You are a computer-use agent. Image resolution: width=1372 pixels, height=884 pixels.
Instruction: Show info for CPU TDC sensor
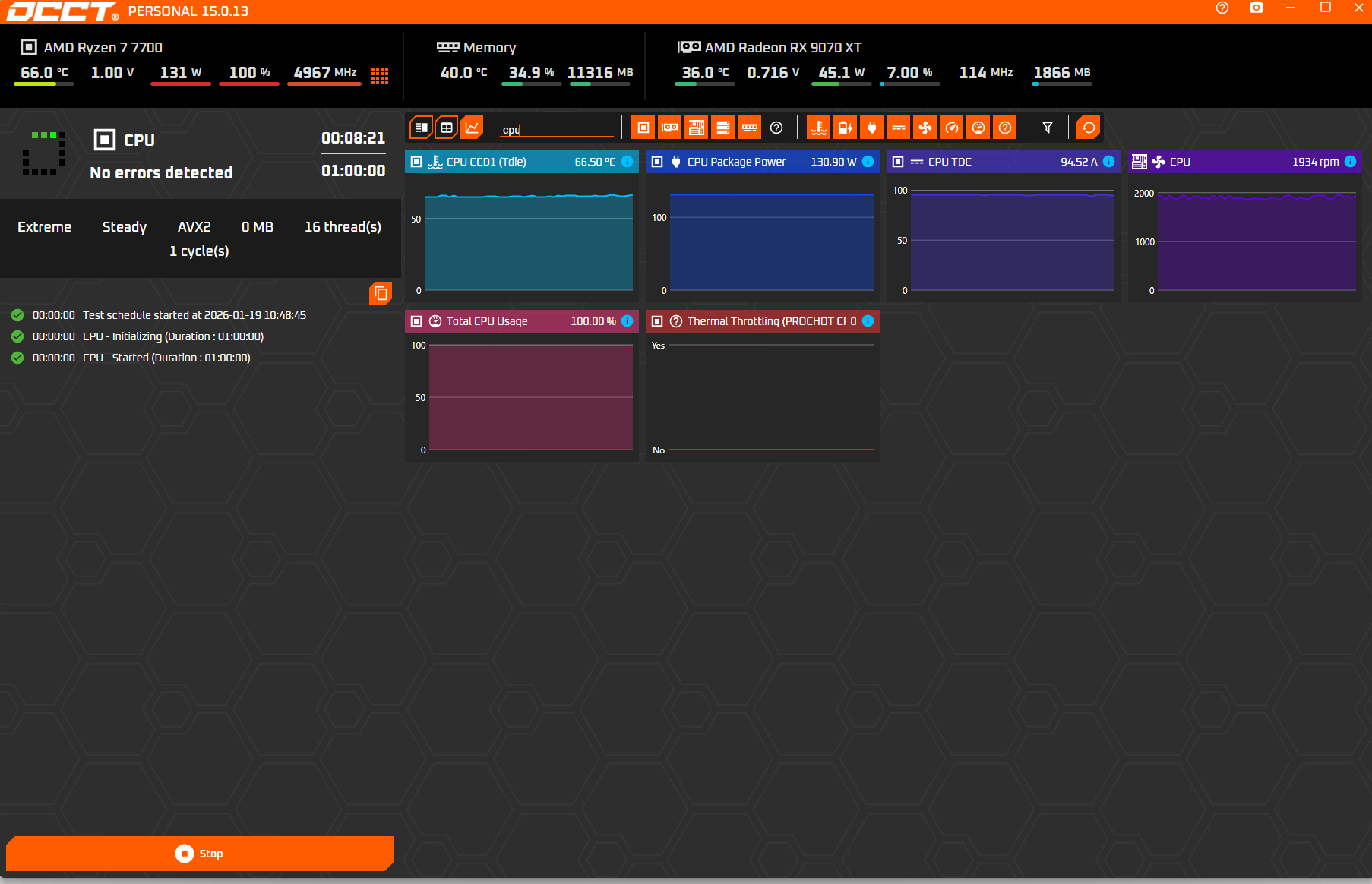(x=1108, y=162)
